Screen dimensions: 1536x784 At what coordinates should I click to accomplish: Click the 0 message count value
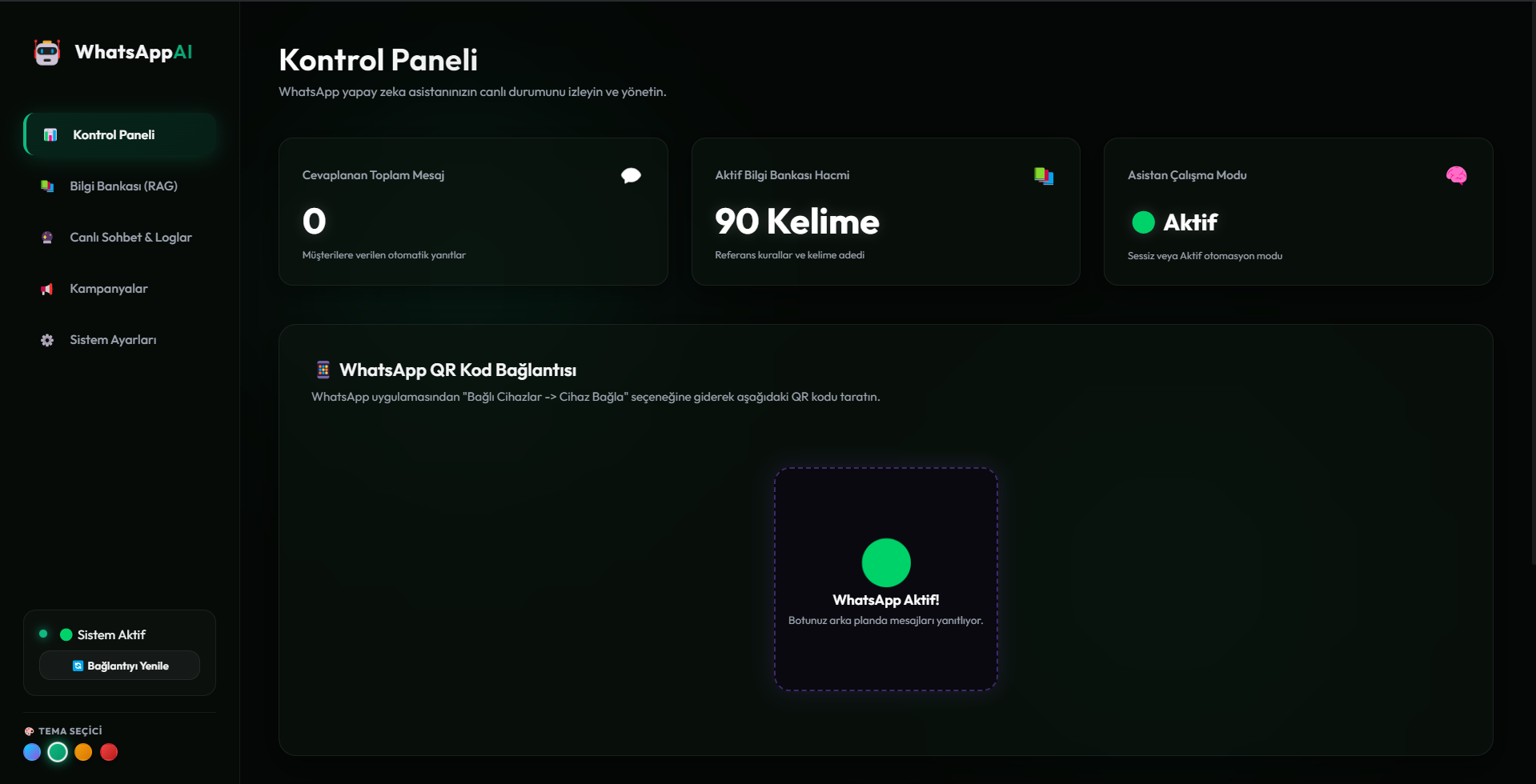[x=314, y=222]
